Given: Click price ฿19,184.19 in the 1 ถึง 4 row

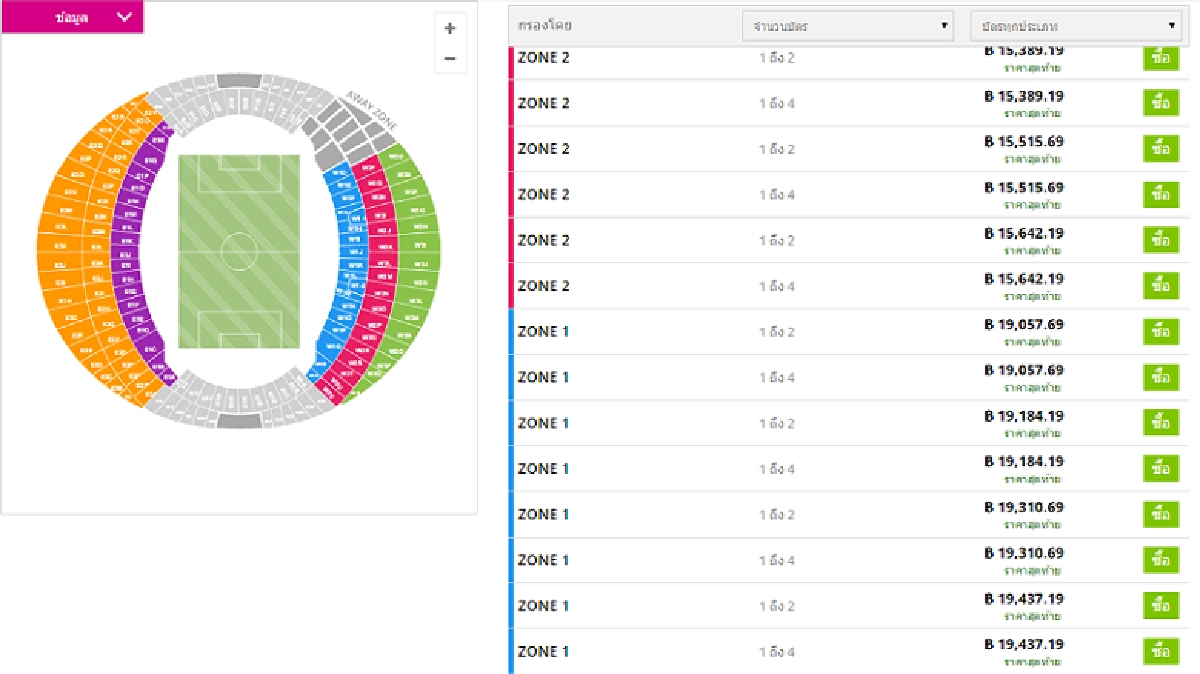Looking at the screenshot, I should 1024,461.
